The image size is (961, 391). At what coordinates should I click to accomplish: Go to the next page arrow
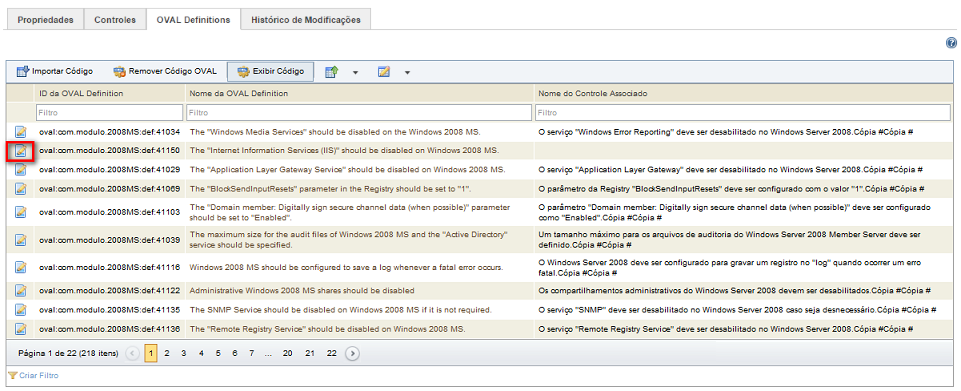(x=352, y=353)
